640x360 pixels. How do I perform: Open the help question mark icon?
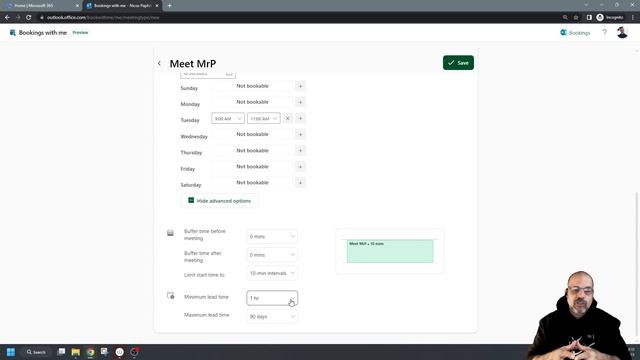604,33
